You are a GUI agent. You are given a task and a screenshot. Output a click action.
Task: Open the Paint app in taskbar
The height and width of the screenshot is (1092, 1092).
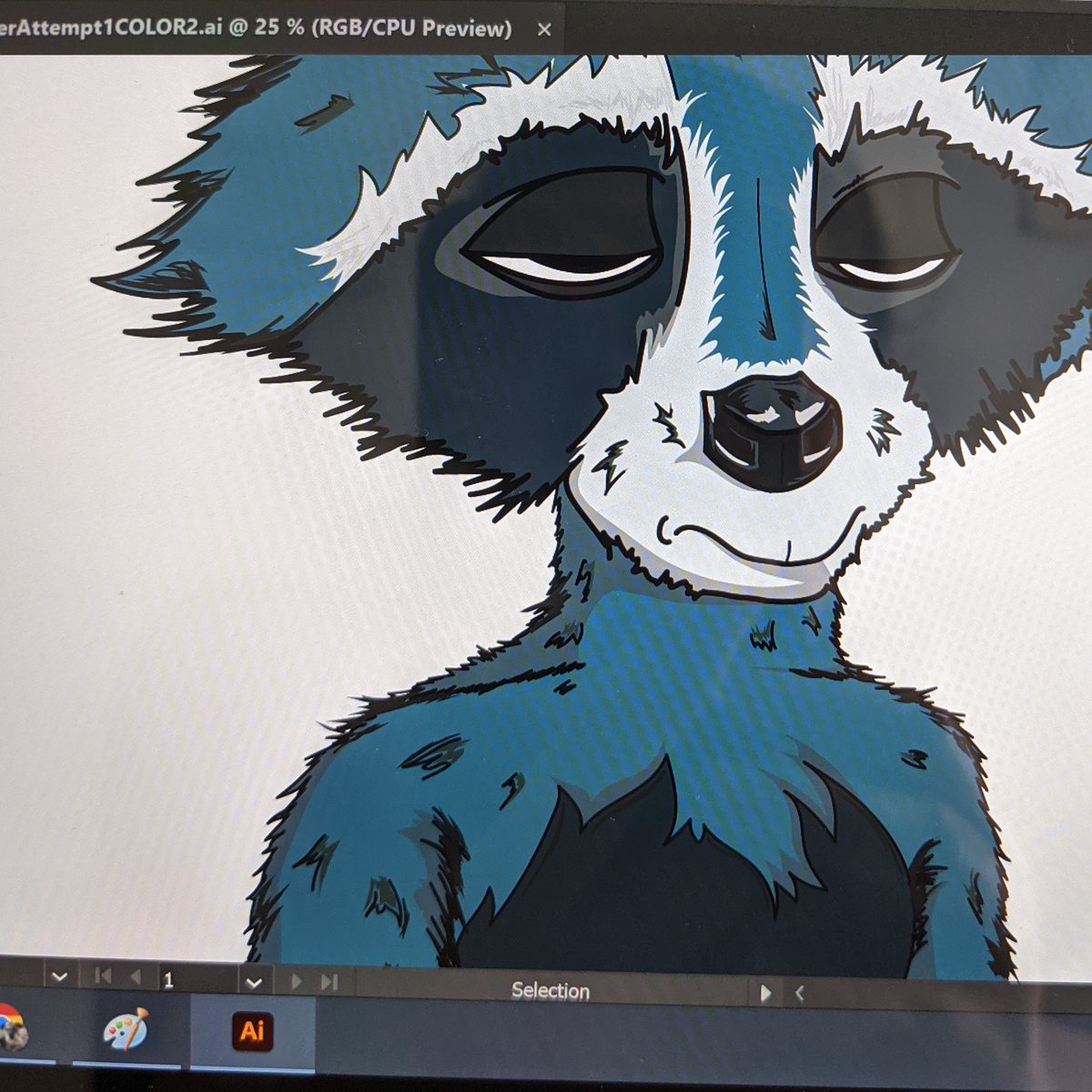coord(126,1029)
